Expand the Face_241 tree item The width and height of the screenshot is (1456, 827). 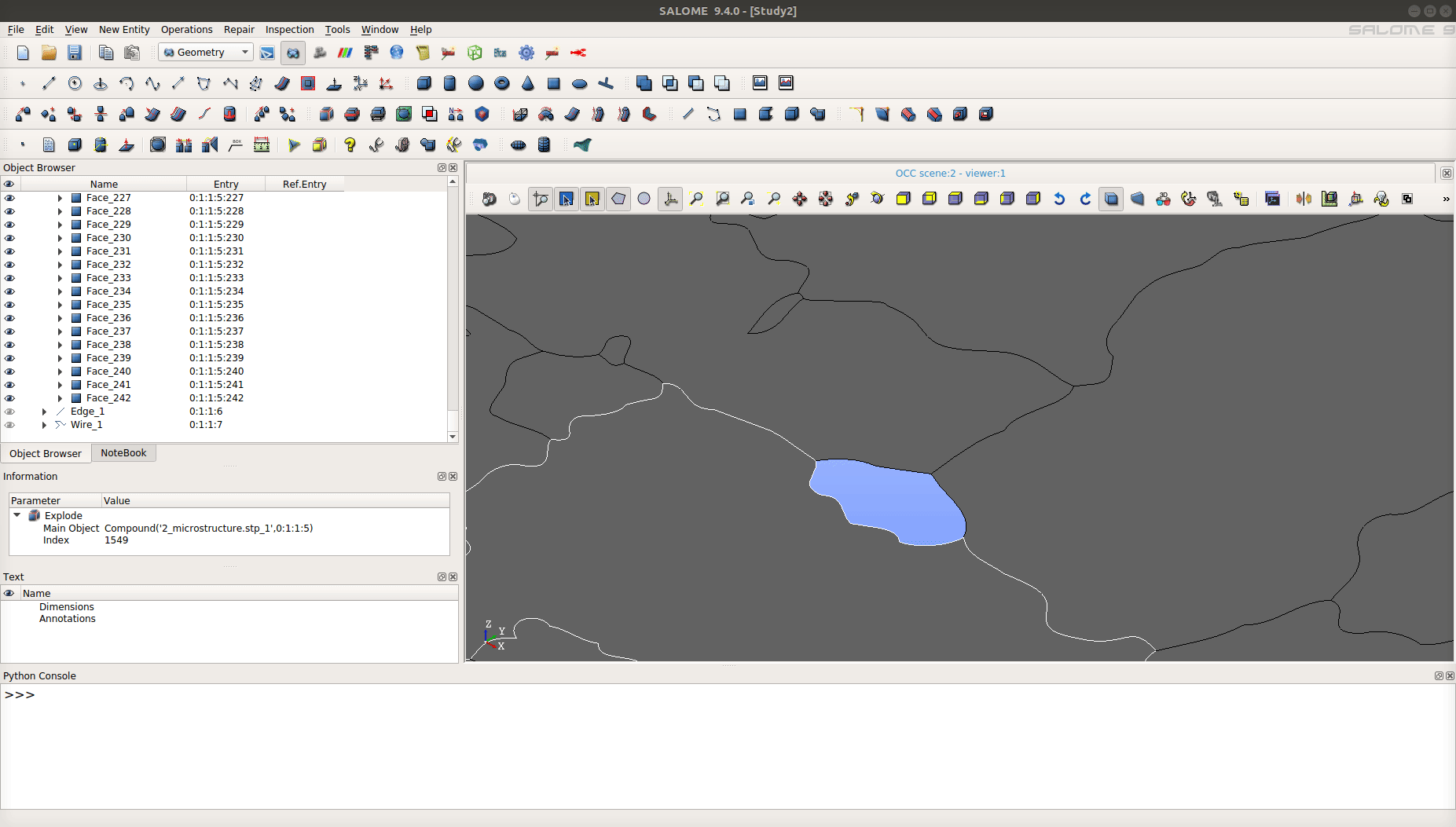pyautogui.click(x=60, y=385)
